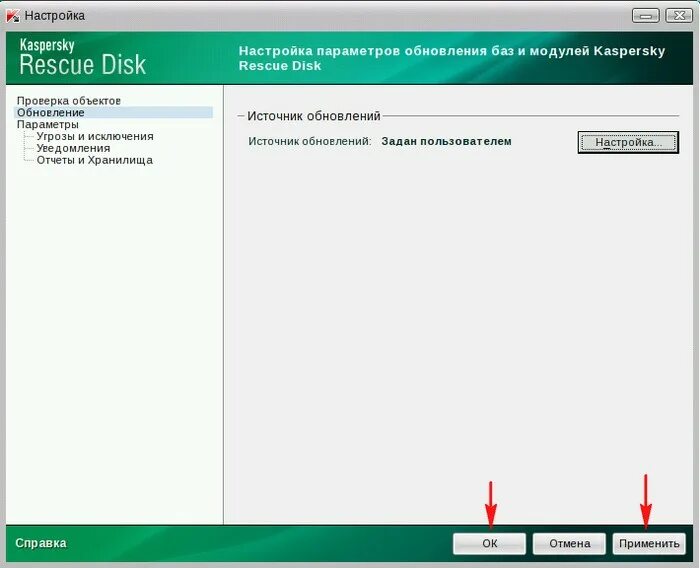Select Параметры in the settings tree
This screenshot has height=568, width=700.
(47, 124)
